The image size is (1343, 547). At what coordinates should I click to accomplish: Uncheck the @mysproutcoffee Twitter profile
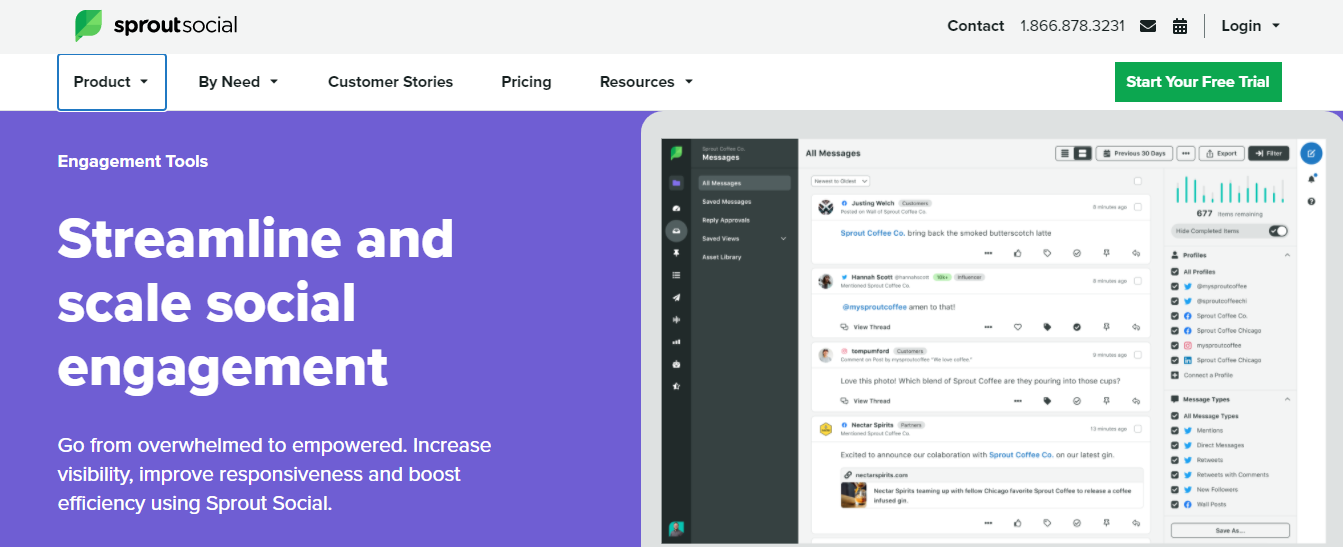(x=1175, y=286)
